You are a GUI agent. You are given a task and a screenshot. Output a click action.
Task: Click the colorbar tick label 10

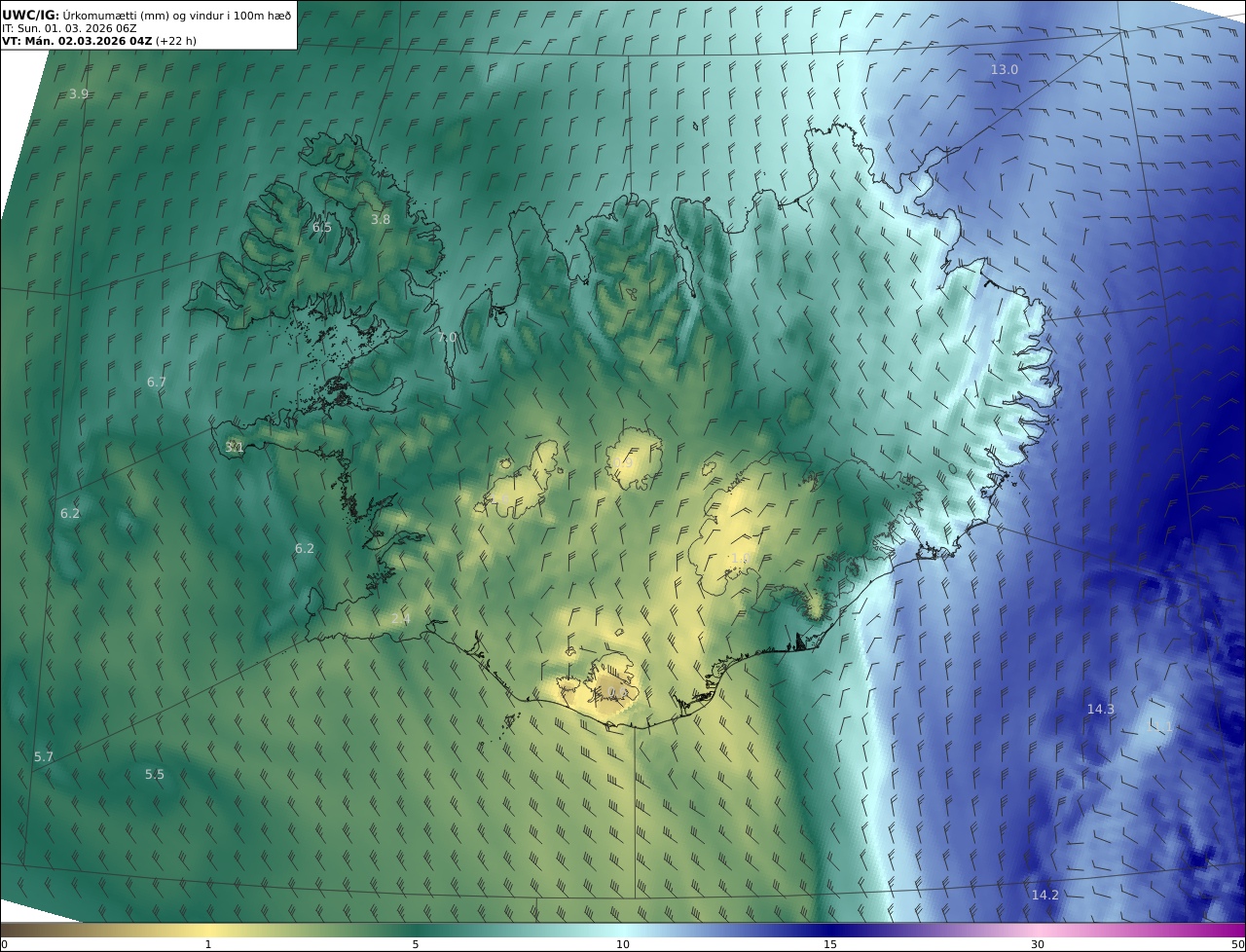coord(623,944)
